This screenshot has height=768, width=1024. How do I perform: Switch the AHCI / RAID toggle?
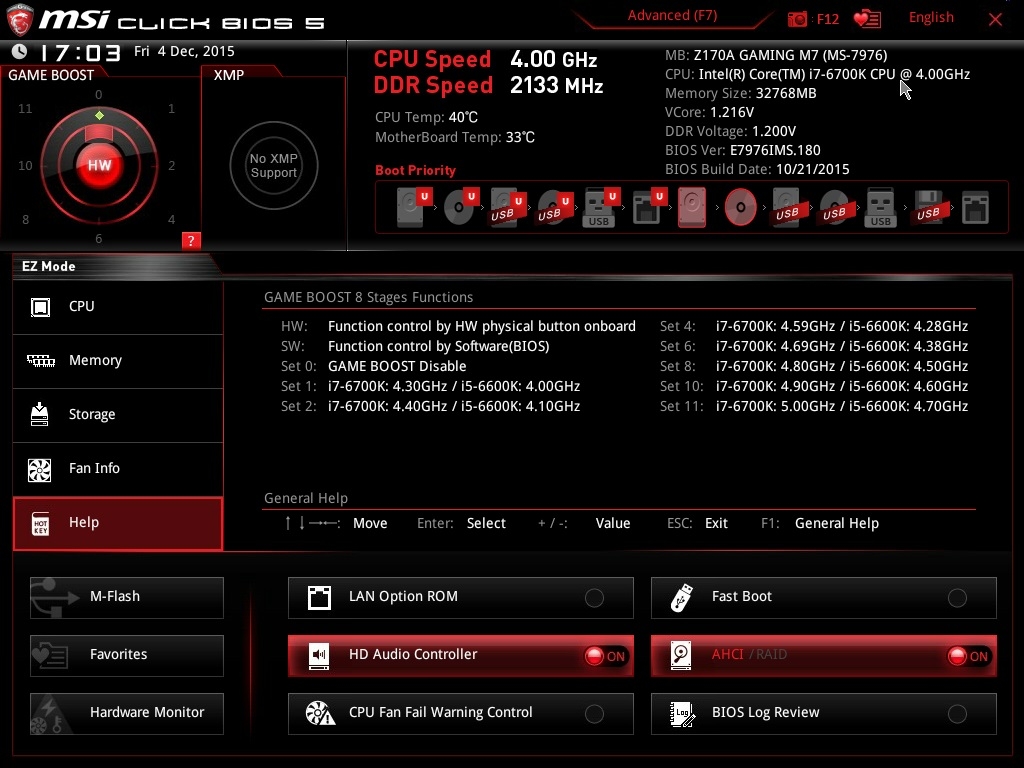click(x=968, y=656)
